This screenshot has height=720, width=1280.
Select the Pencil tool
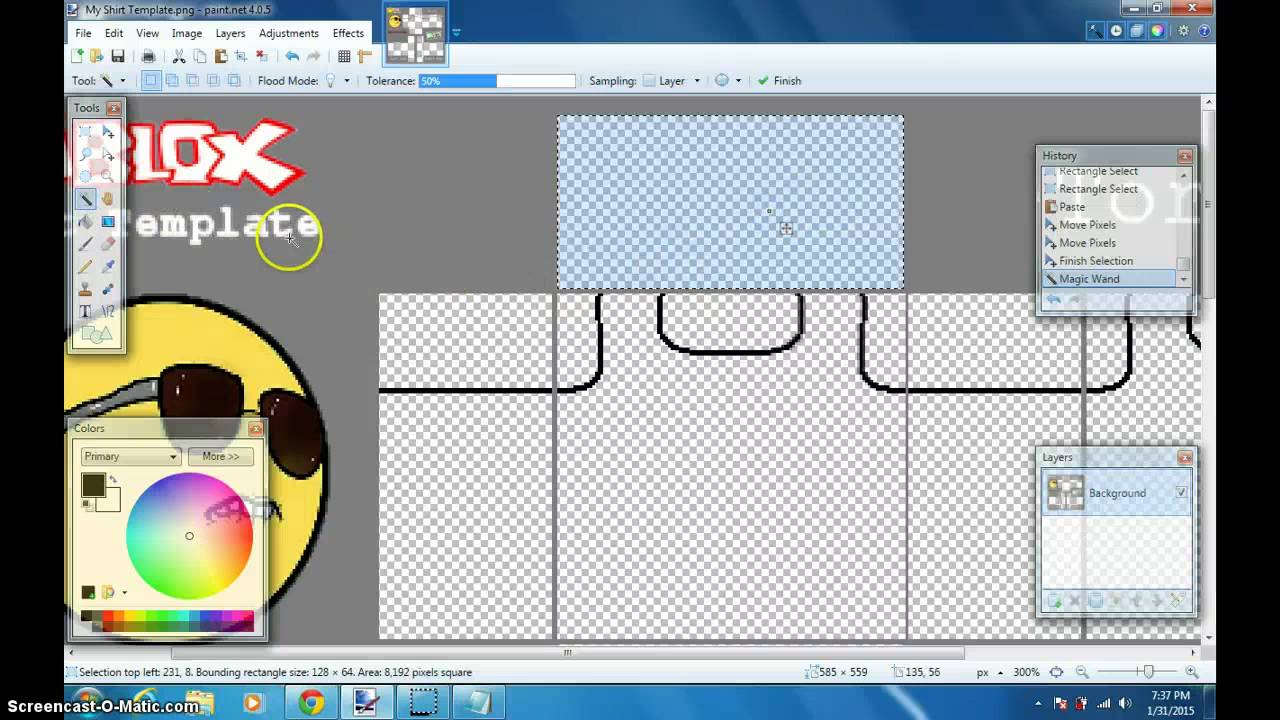pyautogui.click(x=86, y=266)
